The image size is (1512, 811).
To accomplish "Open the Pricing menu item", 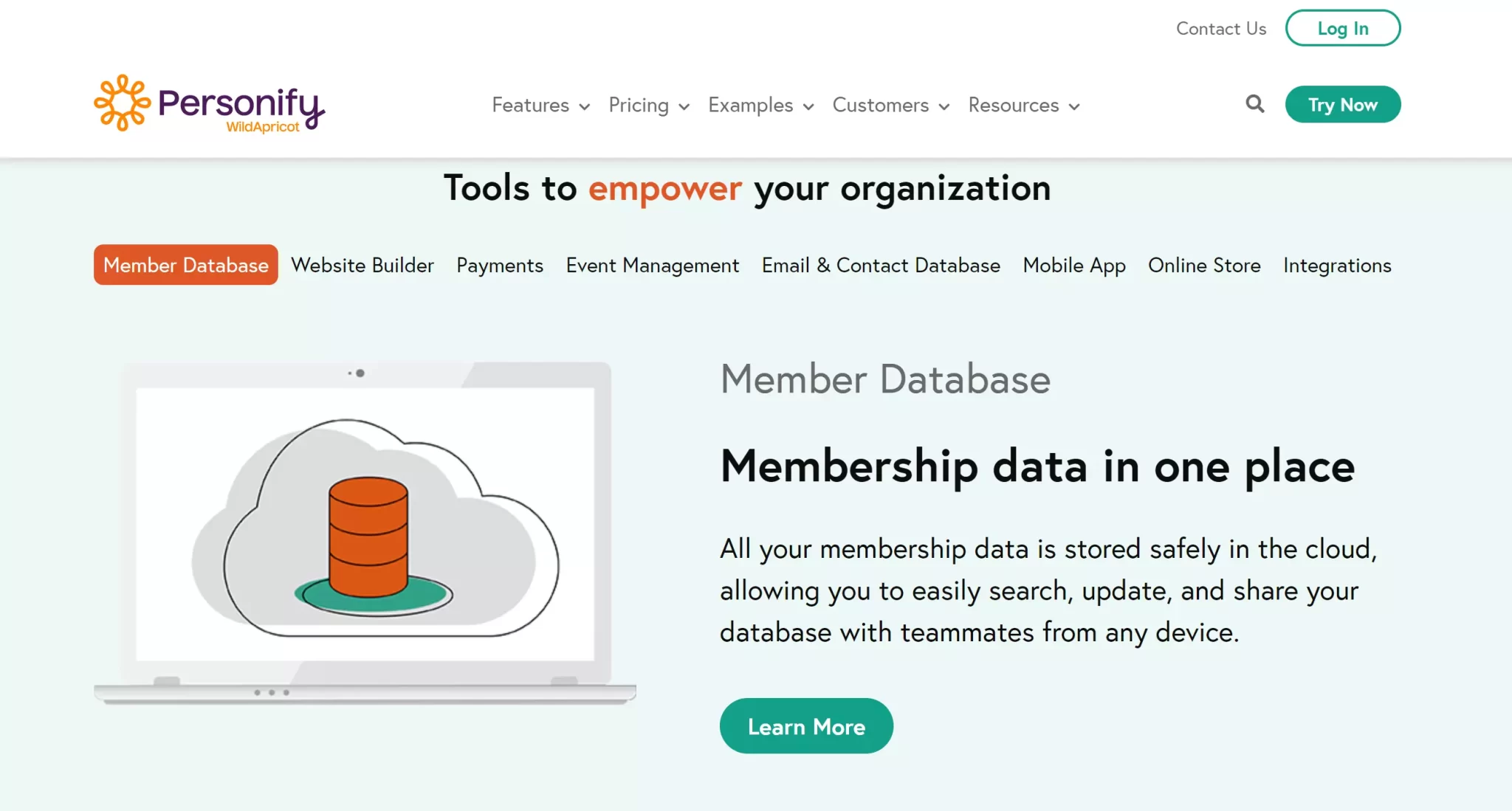I will coord(639,105).
